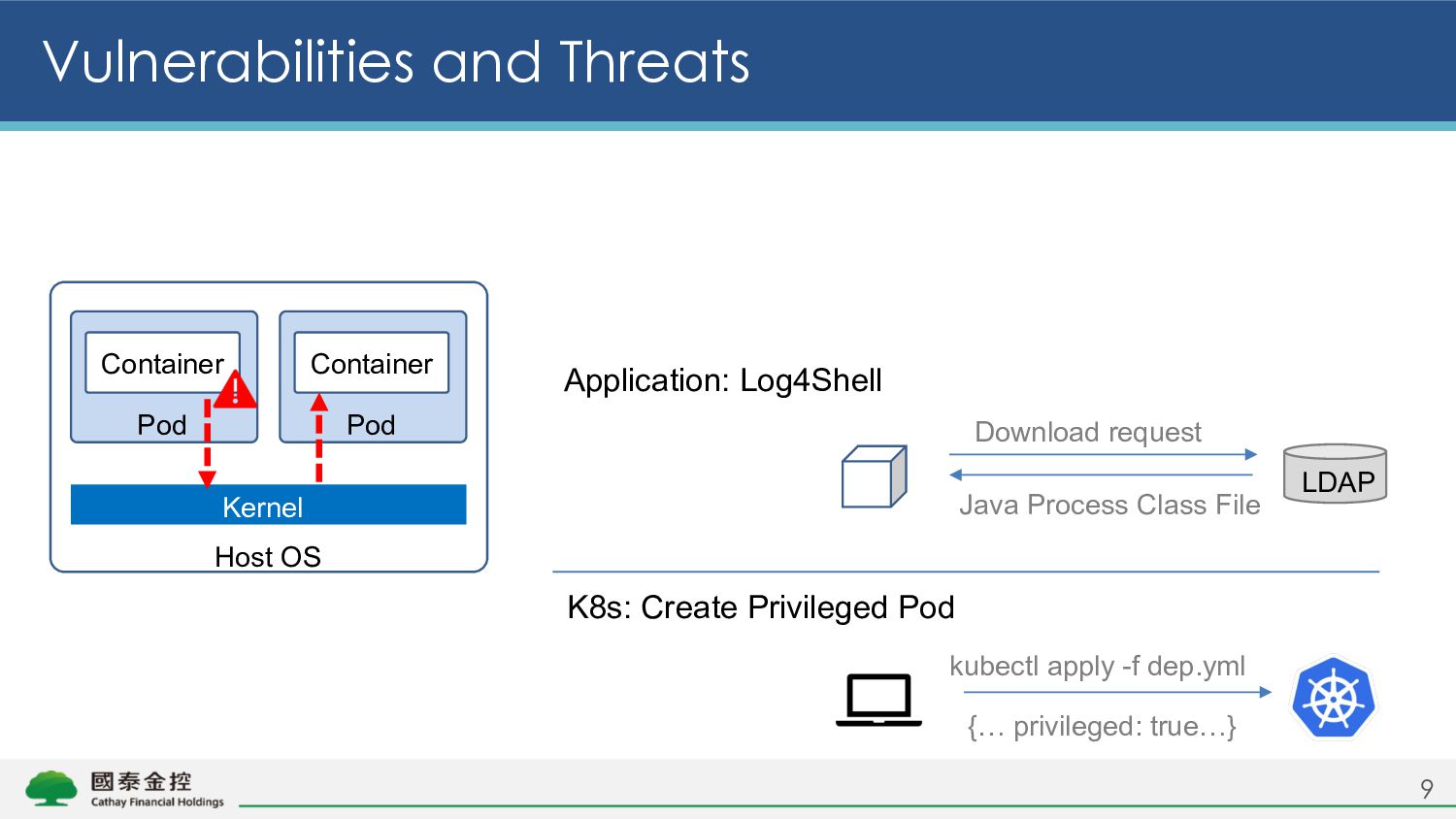
Task: Click the red warning triangle icon
Action: click(235, 388)
